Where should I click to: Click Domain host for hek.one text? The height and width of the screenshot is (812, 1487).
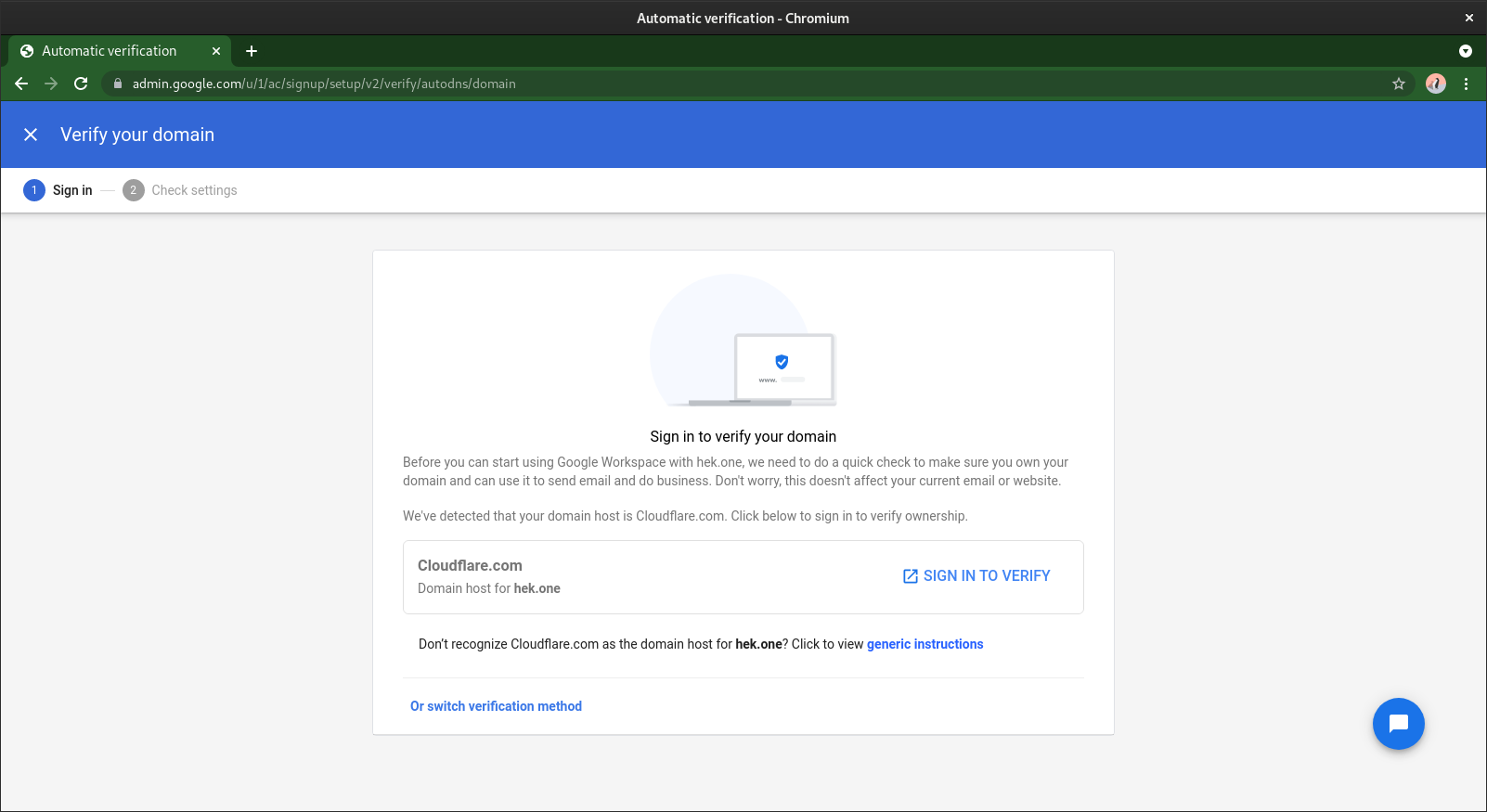489,588
